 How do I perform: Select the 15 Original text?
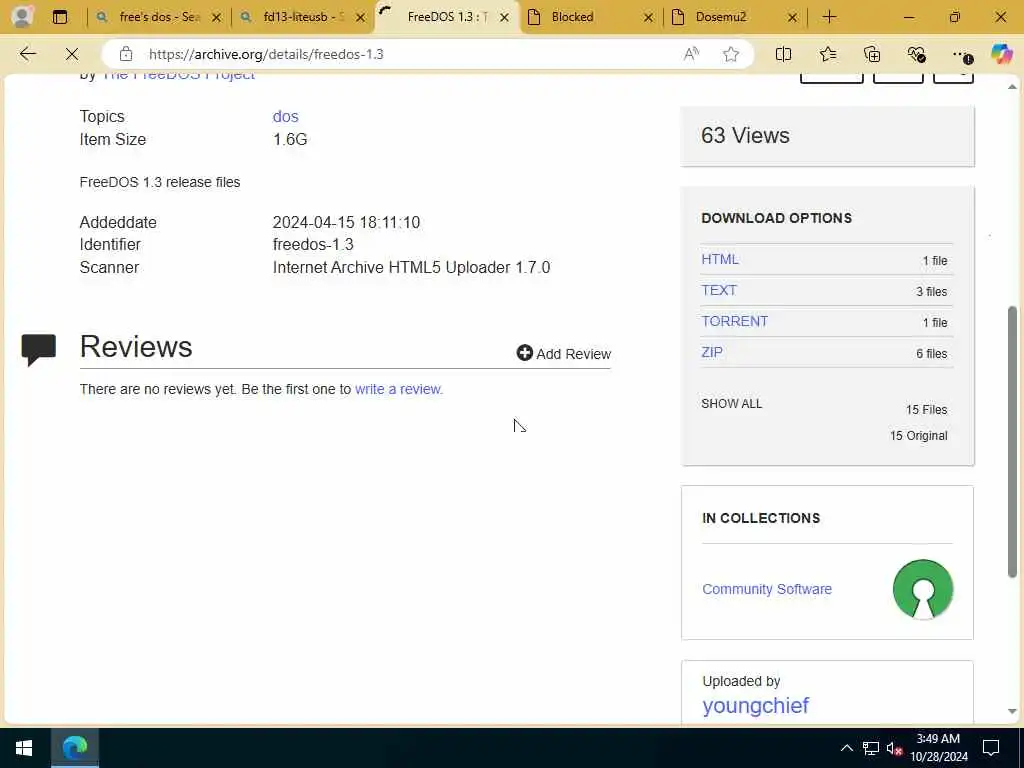click(918, 436)
